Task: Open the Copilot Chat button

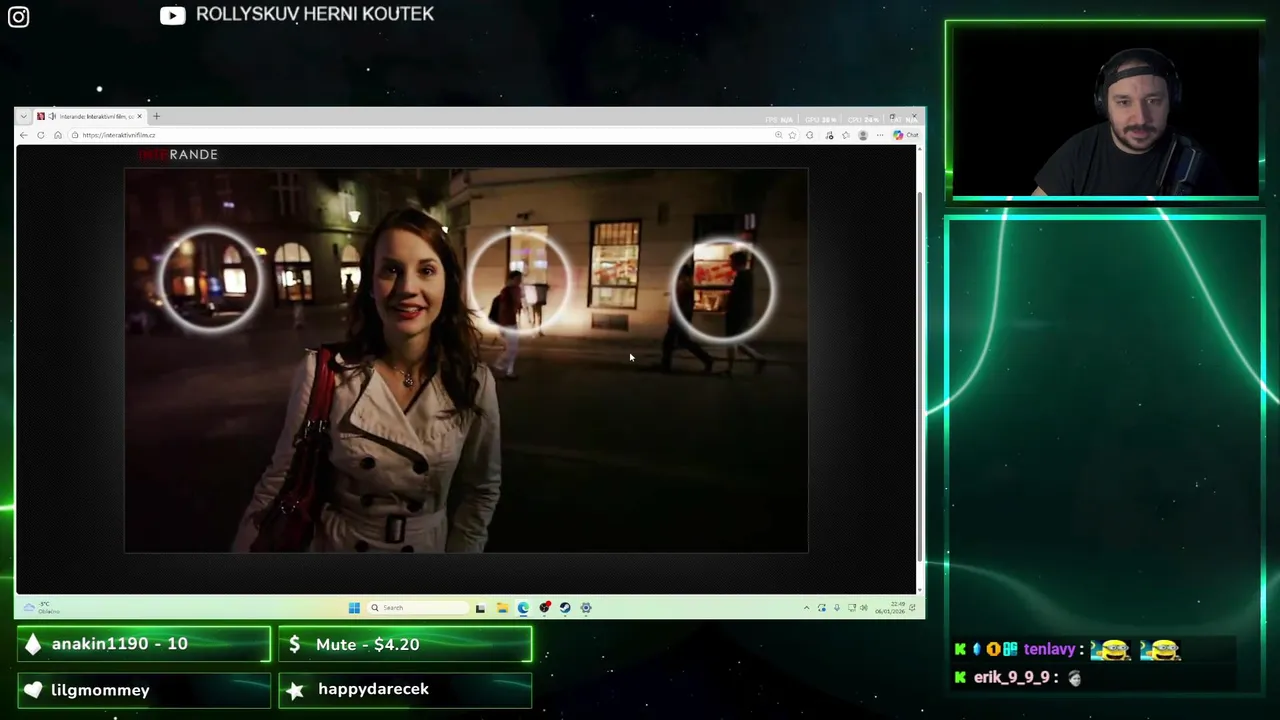Action: click(906, 135)
